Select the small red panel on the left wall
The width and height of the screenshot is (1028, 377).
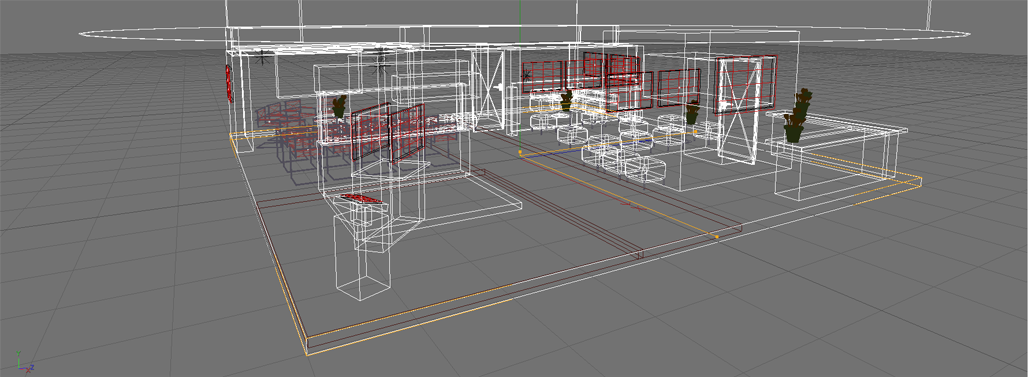tap(229, 83)
